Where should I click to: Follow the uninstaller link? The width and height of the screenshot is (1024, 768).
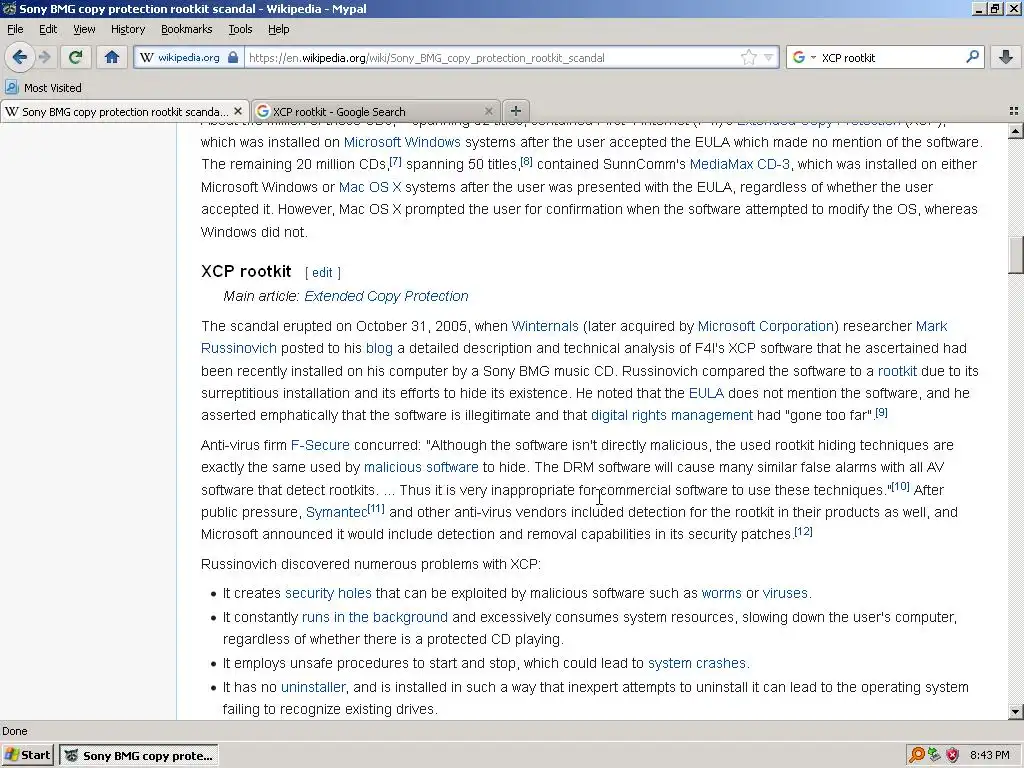[313, 687]
